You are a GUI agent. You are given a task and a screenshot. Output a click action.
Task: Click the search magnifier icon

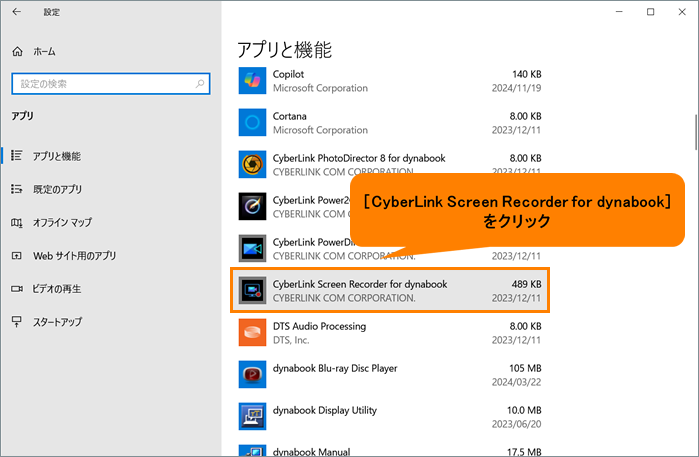coord(200,83)
